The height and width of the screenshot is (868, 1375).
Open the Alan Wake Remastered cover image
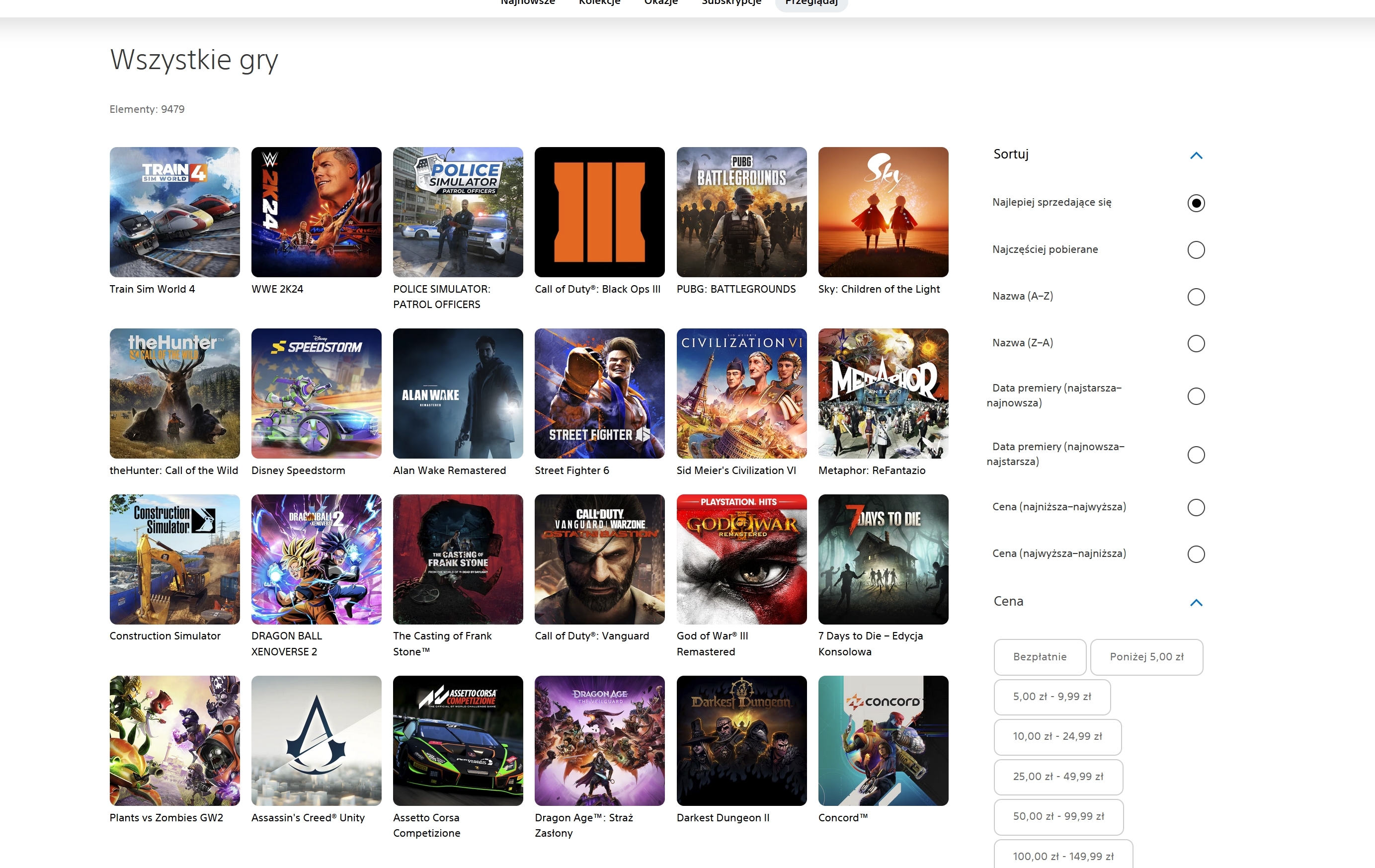pyautogui.click(x=457, y=393)
